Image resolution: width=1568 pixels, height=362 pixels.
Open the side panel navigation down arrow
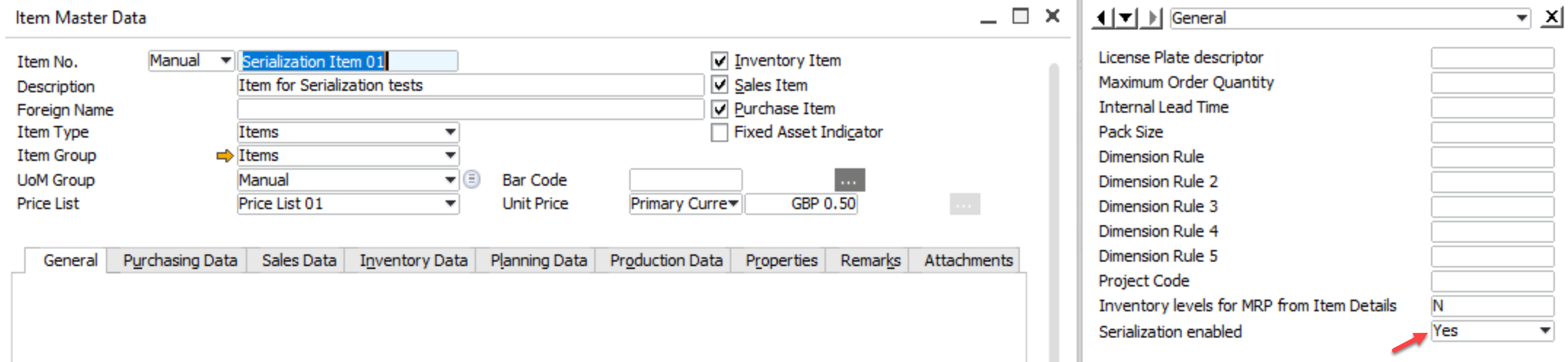click(1125, 18)
